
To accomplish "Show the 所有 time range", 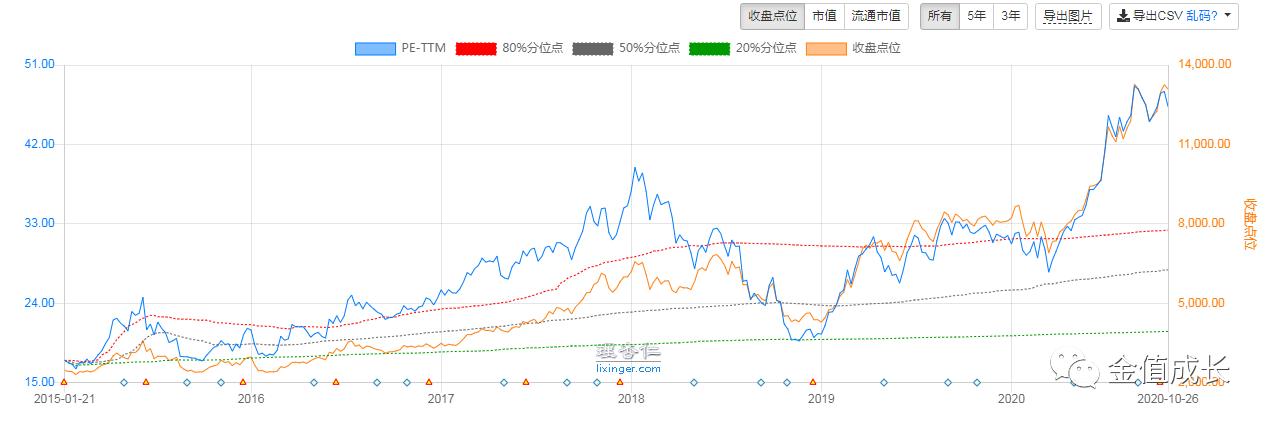I will [939, 16].
